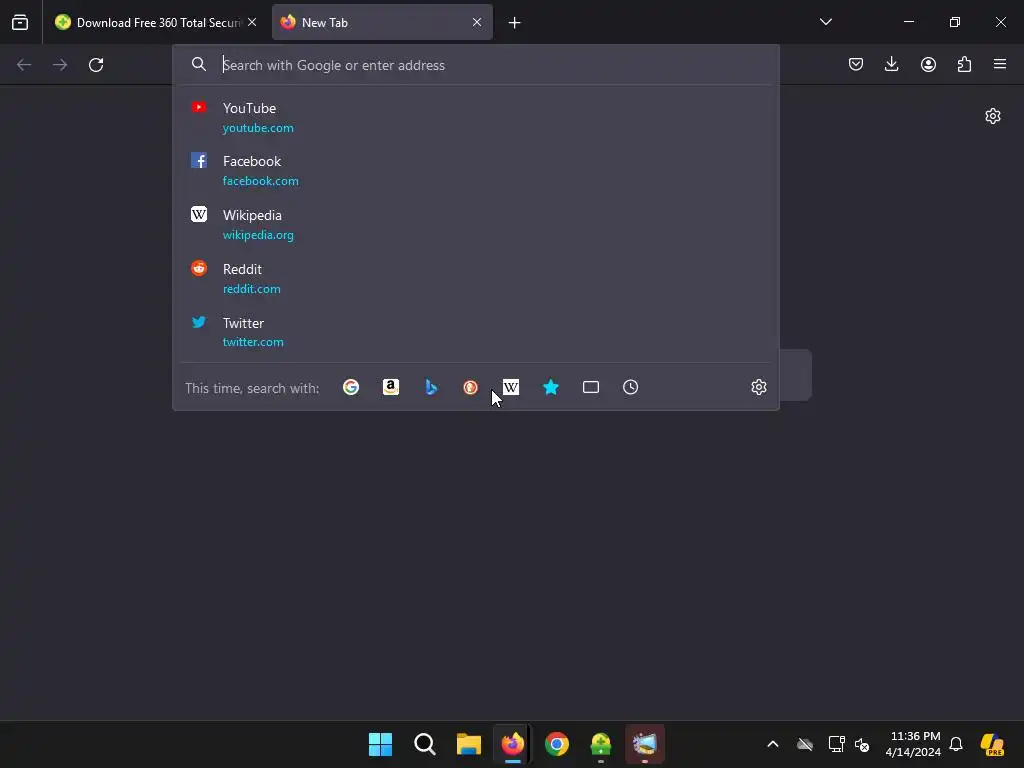
Task: Open the Firefox application menu
Action: (1000, 64)
